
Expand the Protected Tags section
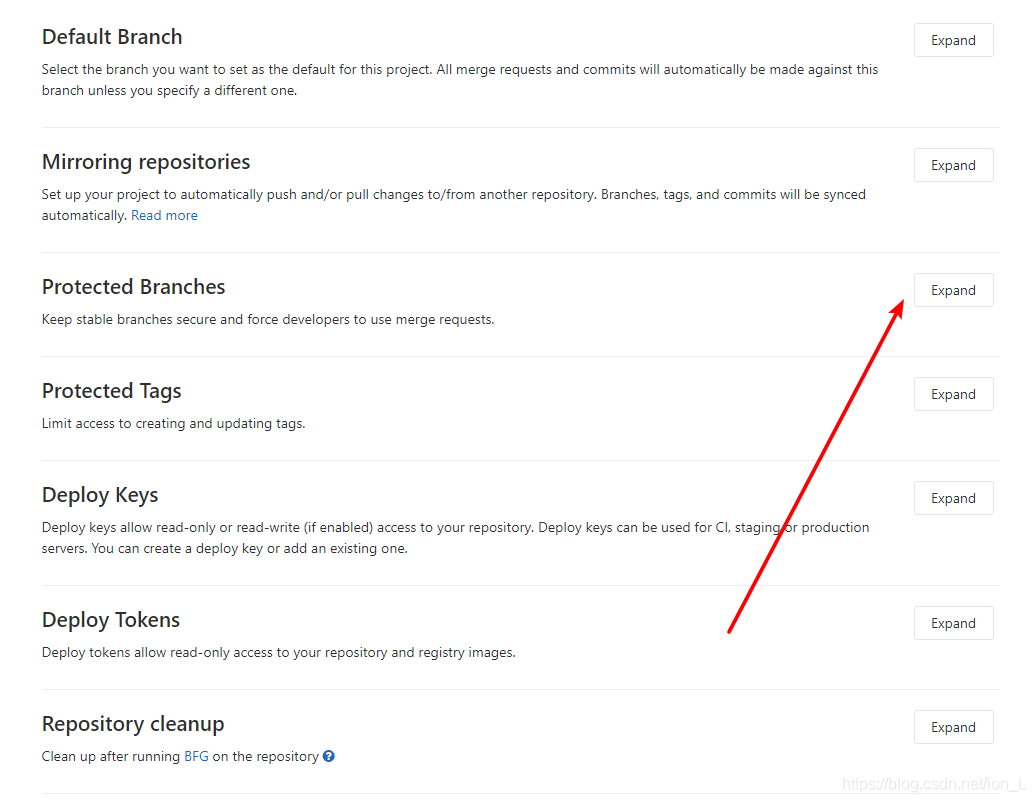click(x=953, y=394)
